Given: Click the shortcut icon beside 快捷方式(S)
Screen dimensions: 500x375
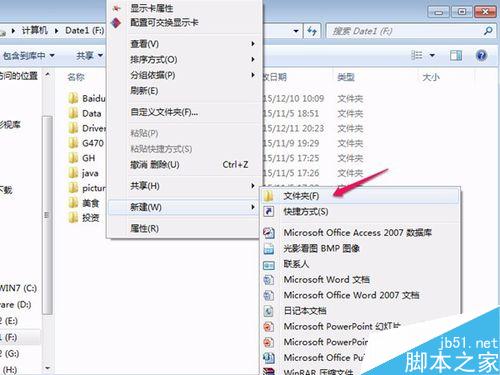Looking at the screenshot, I should (268, 211).
